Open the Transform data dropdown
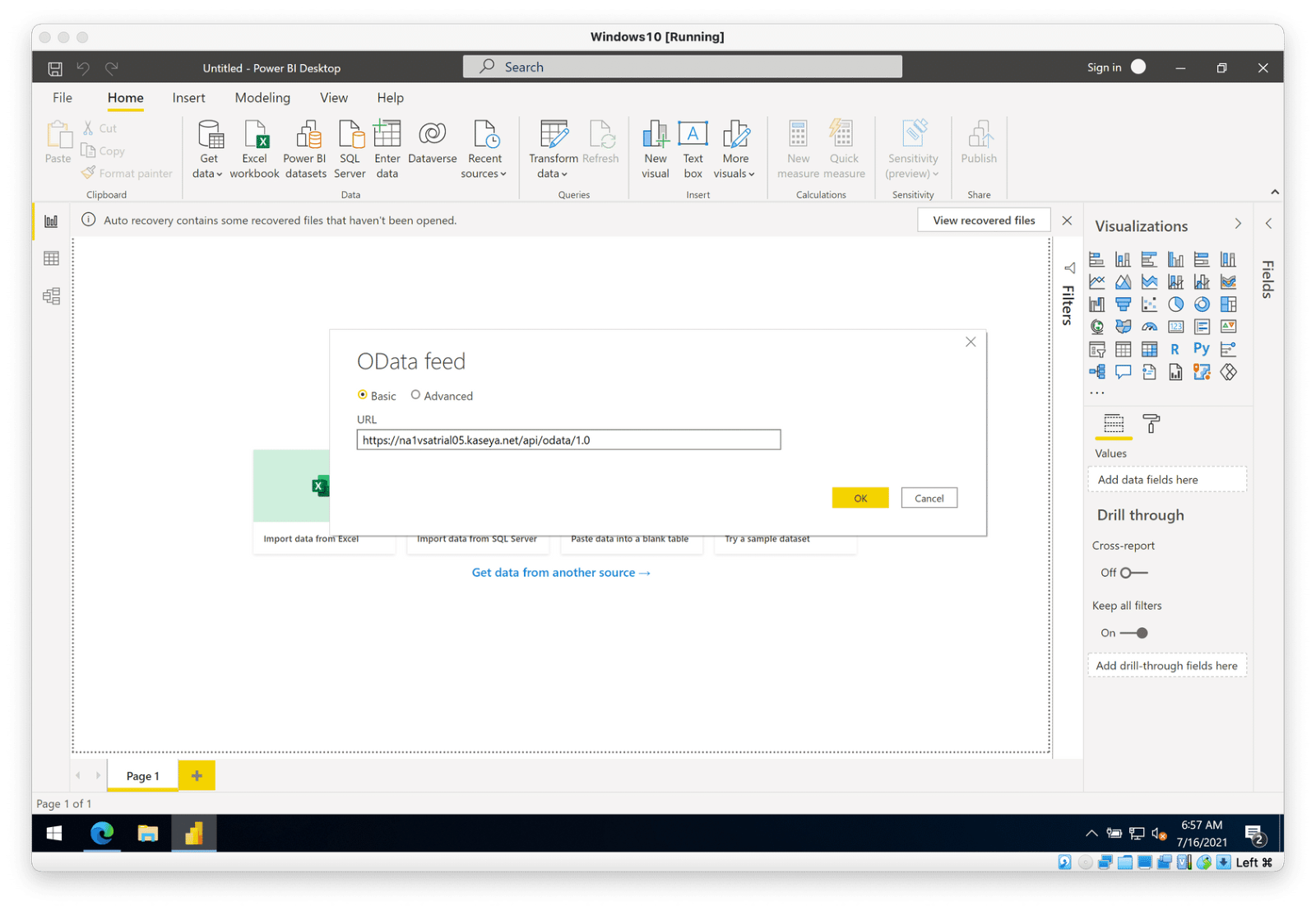1316x911 pixels. point(553,149)
